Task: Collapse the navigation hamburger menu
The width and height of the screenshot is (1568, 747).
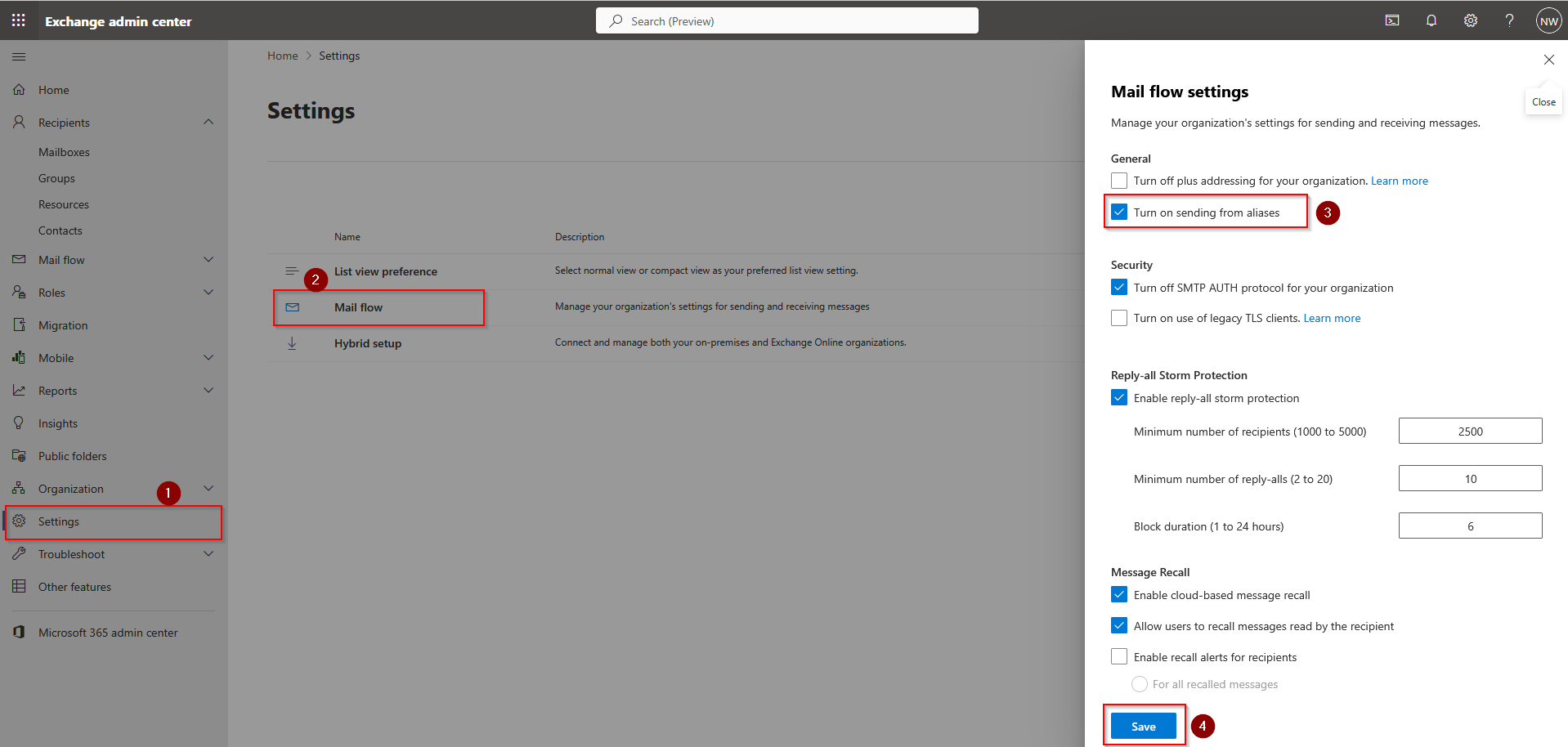Action: click(19, 56)
